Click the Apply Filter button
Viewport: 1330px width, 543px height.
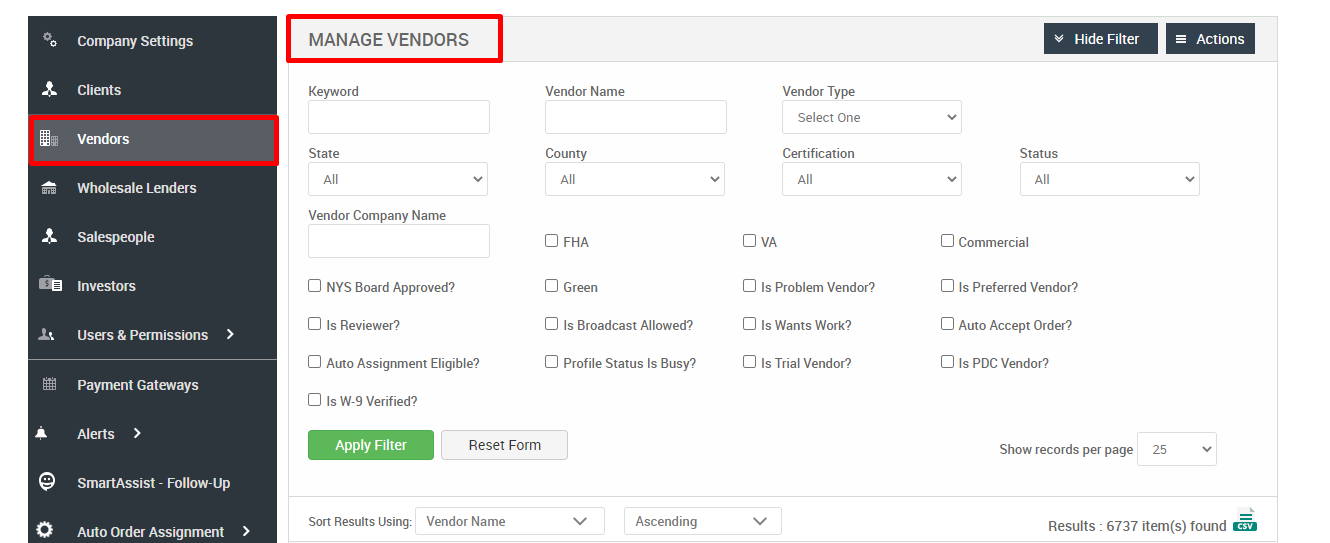[371, 445]
